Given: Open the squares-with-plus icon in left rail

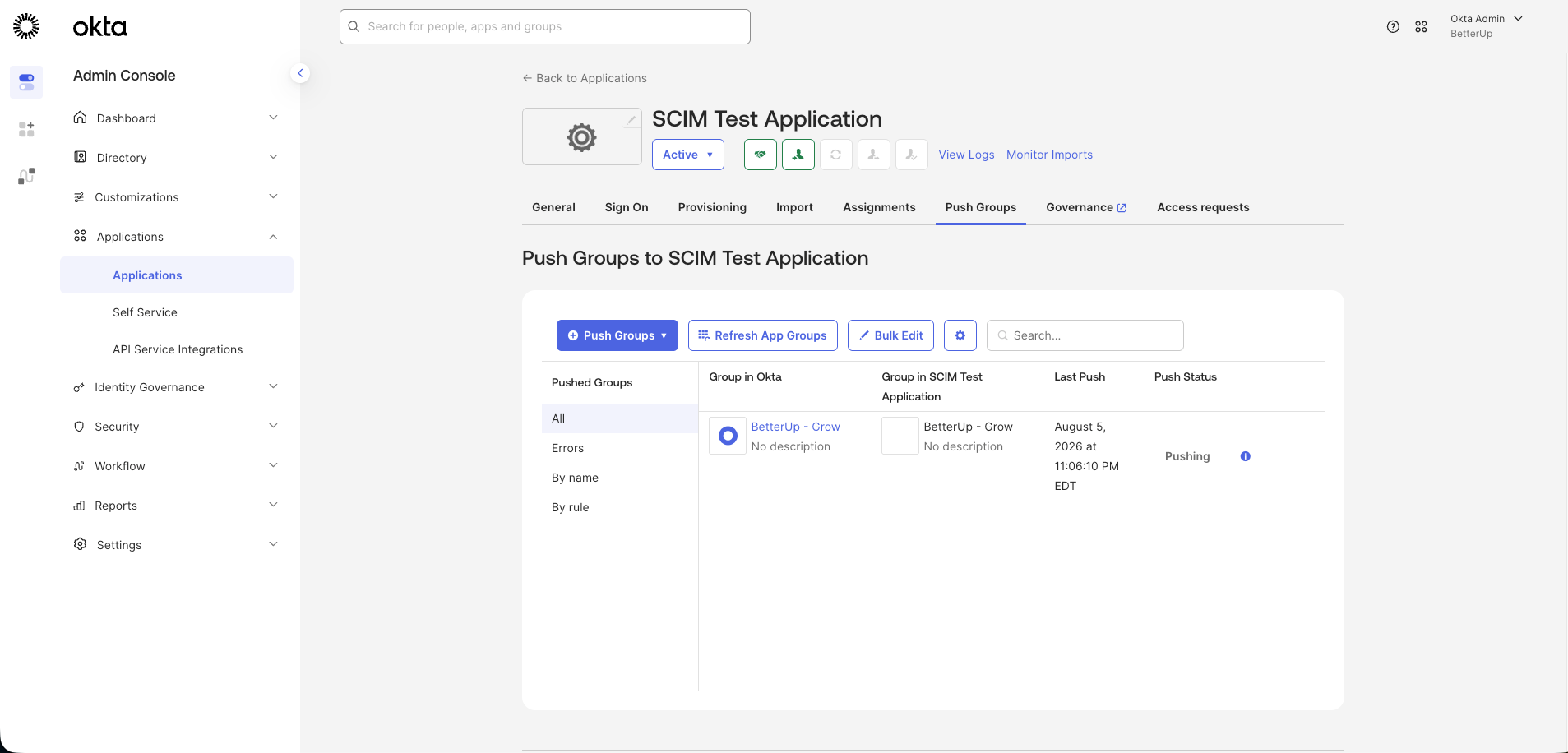Looking at the screenshot, I should [x=26, y=129].
